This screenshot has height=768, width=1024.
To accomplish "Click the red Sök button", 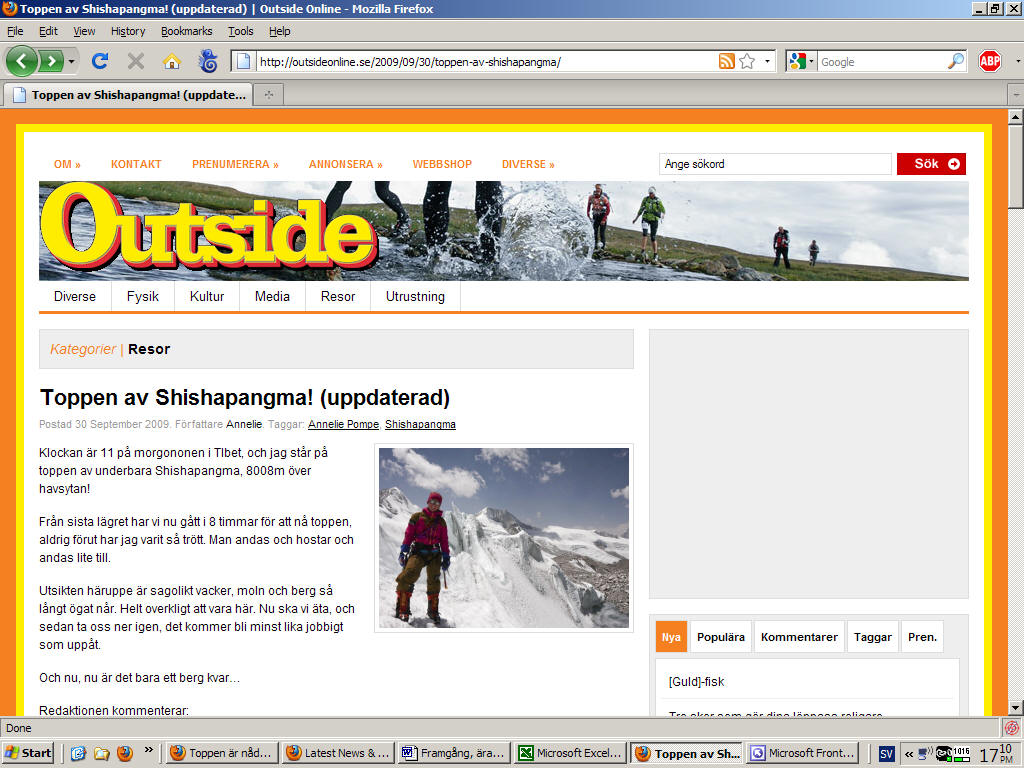I will [x=931, y=164].
